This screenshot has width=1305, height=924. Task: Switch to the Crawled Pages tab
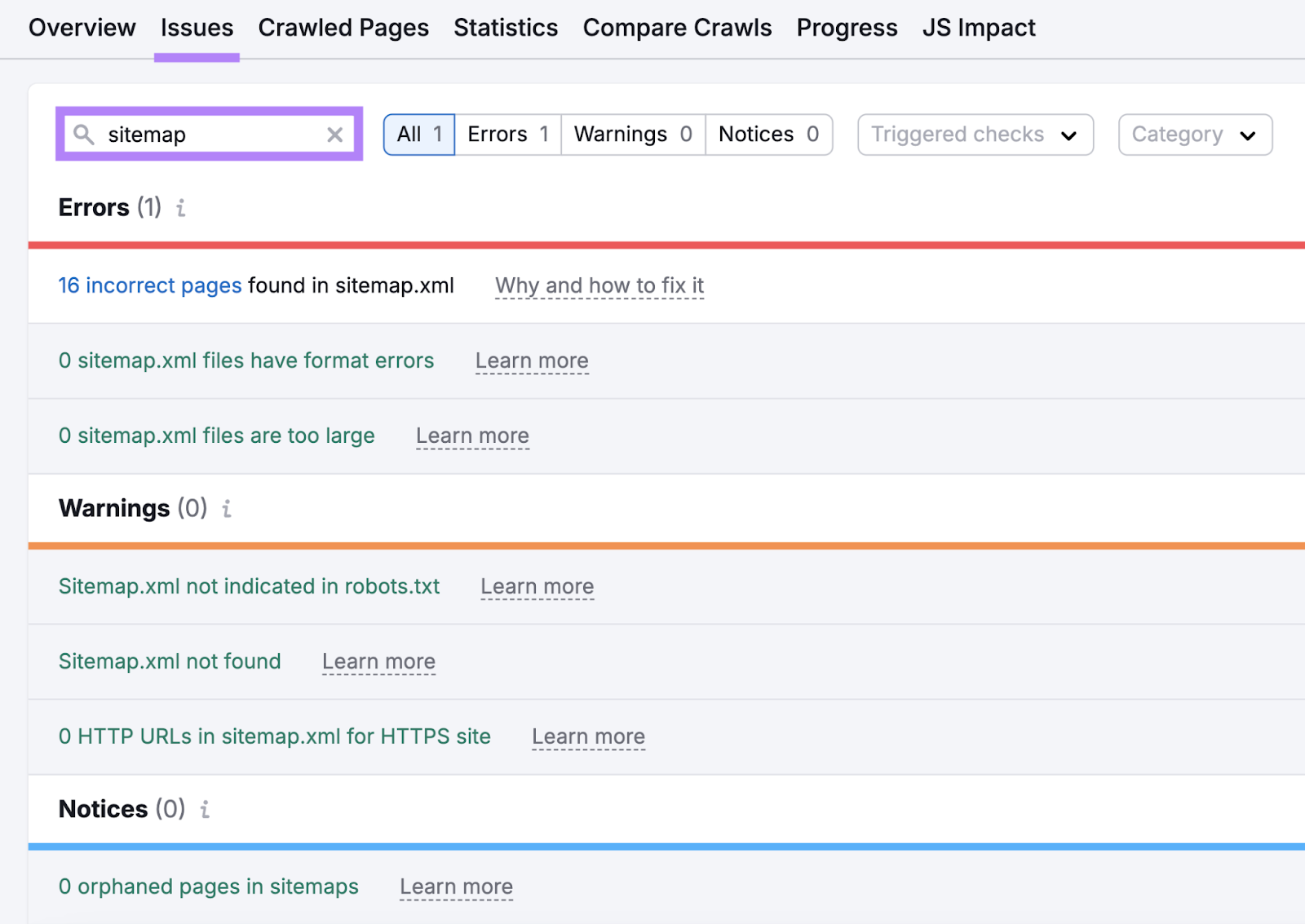(343, 27)
